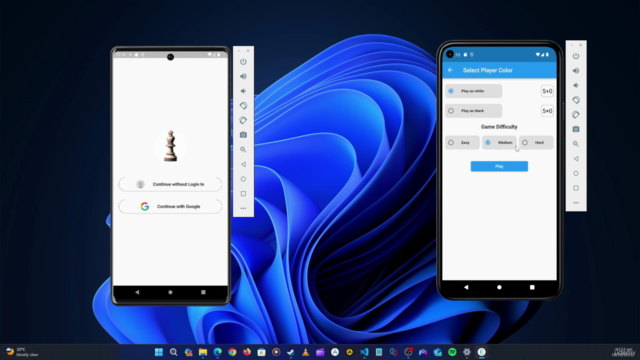Tap home nav button on left phone screen
This screenshot has height=360, width=640.
[x=170, y=292]
